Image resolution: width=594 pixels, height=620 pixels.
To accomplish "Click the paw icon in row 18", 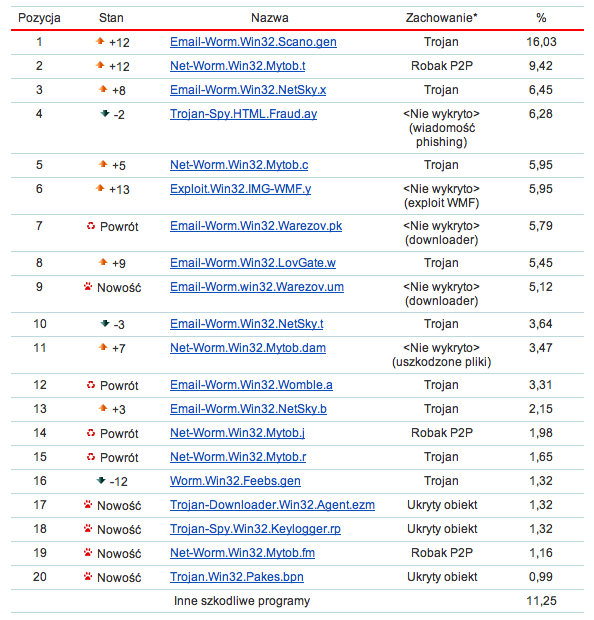I will coord(88,528).
